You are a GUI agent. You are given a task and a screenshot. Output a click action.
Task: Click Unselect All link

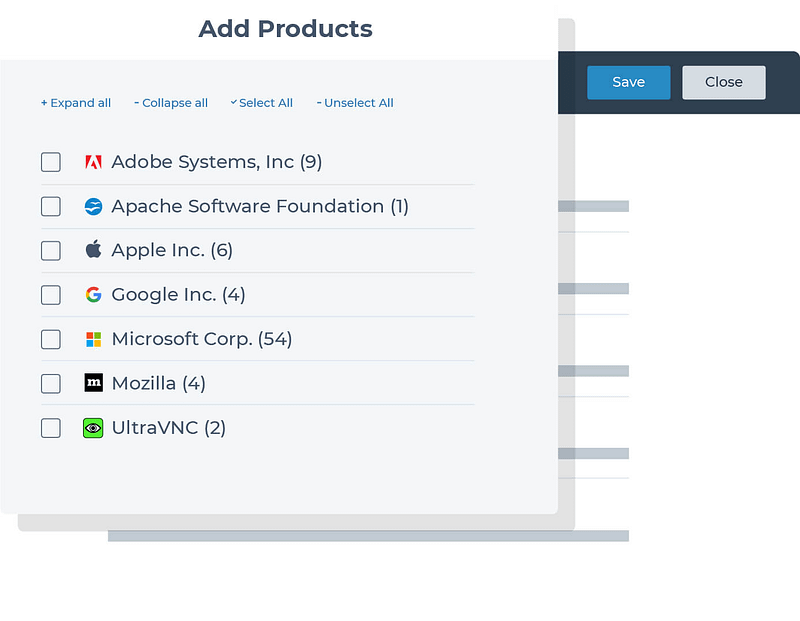click(355, 103)
